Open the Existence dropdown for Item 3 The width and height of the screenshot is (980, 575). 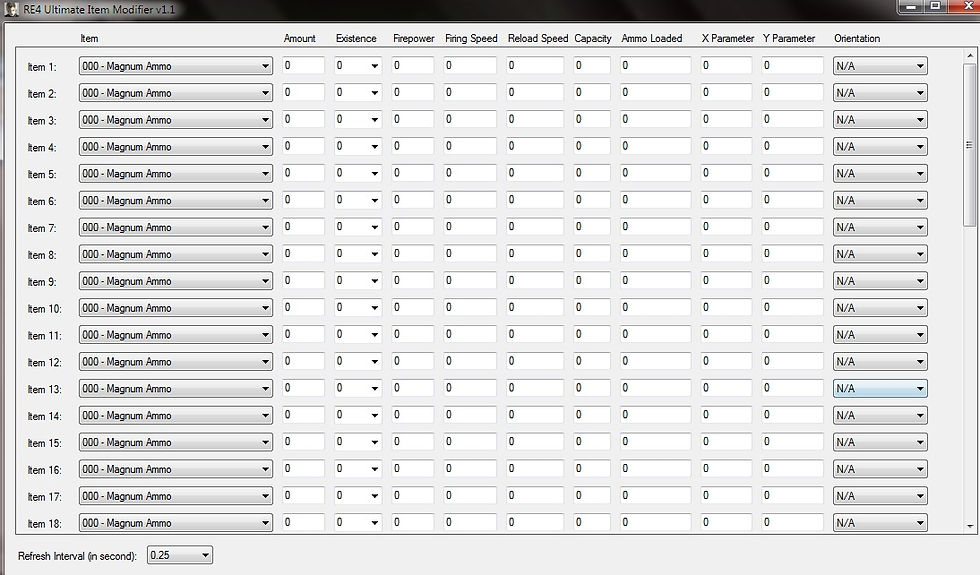point(358,119)
